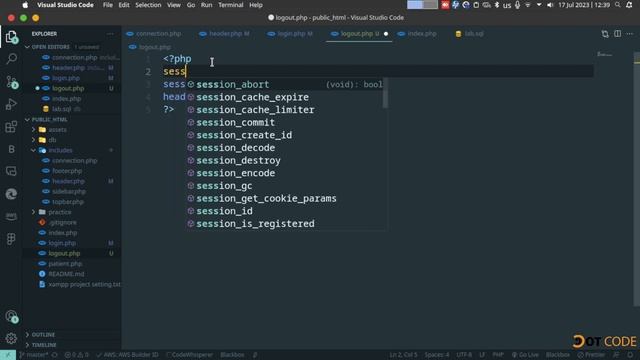
Task: Open editor more actions ellipsis
Action: pyautogui.click(x=630, y=34)
